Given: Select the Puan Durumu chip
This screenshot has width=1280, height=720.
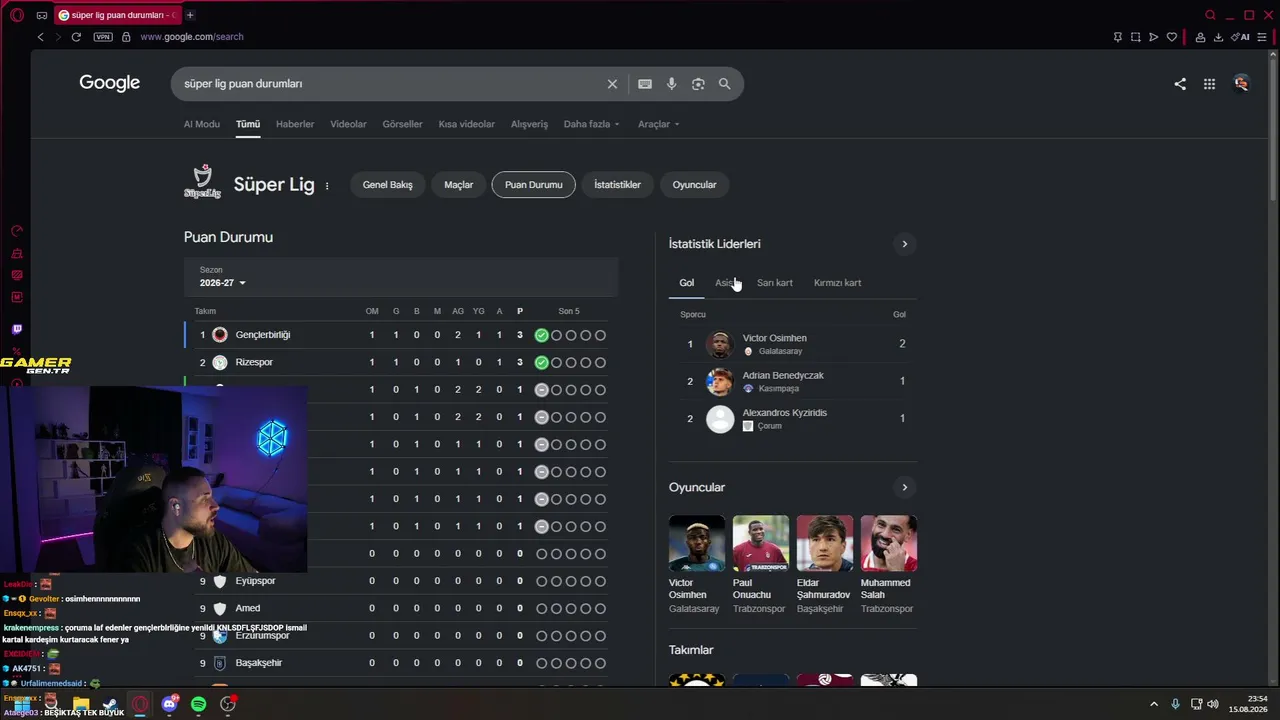Looking at the screenshot, I should (x=534, y=185).
